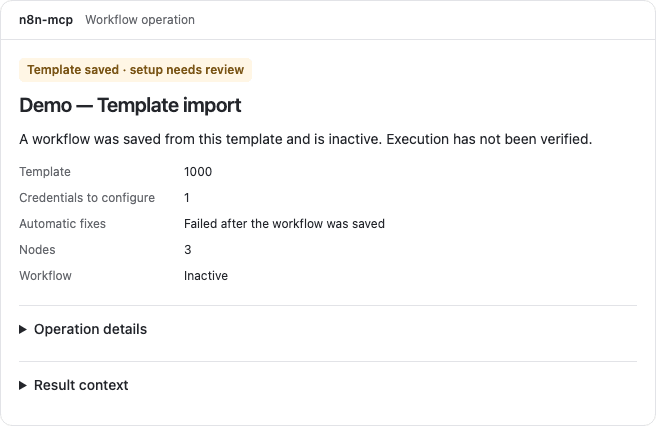Click the n8n-mcp header name

(46, 20)
